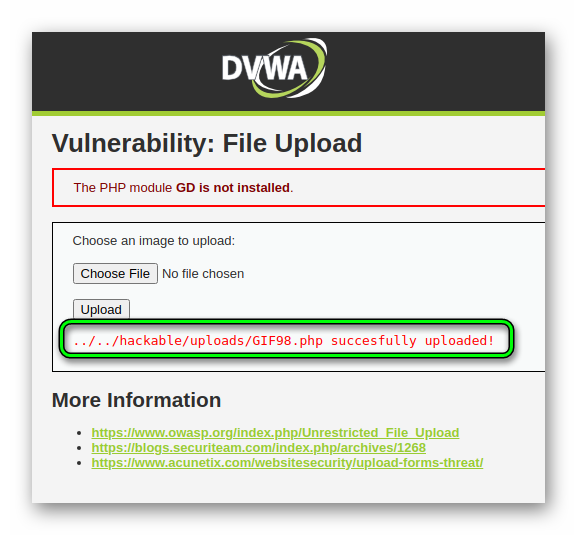
Task: Click "The PHP module" text in the red box
Action: 123,188
